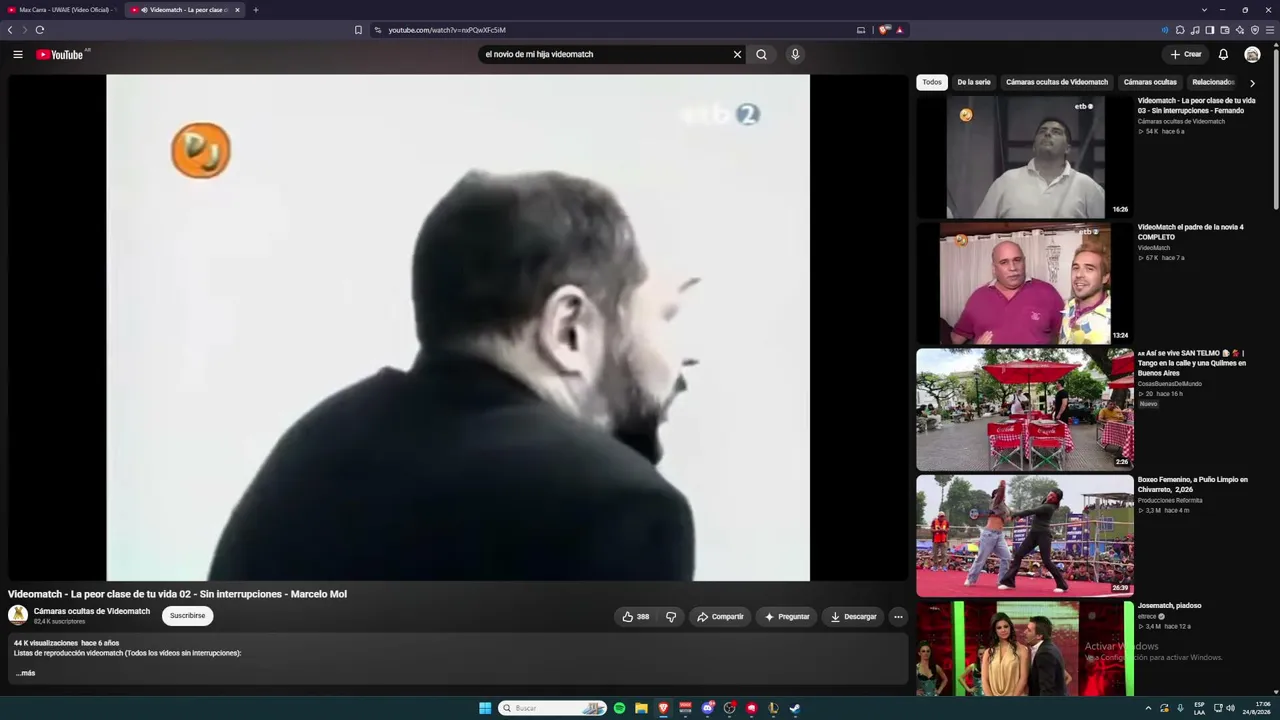Open Discord from the taskbar
Image resolution: width=1280 pixels, height=720 pixels.
pos(708,708)
